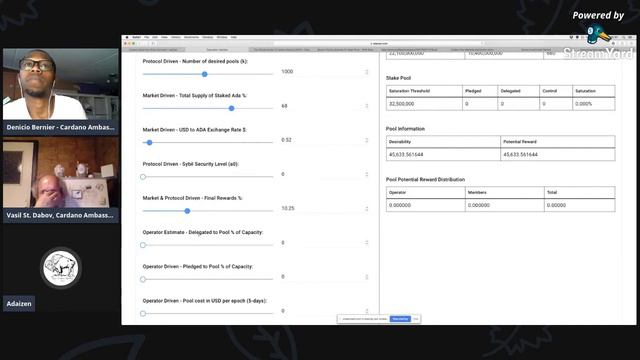The width and height of the screenshot is (640, 360).
Task: Click the browser back arrow button
Action: click(x=140, y=43)
